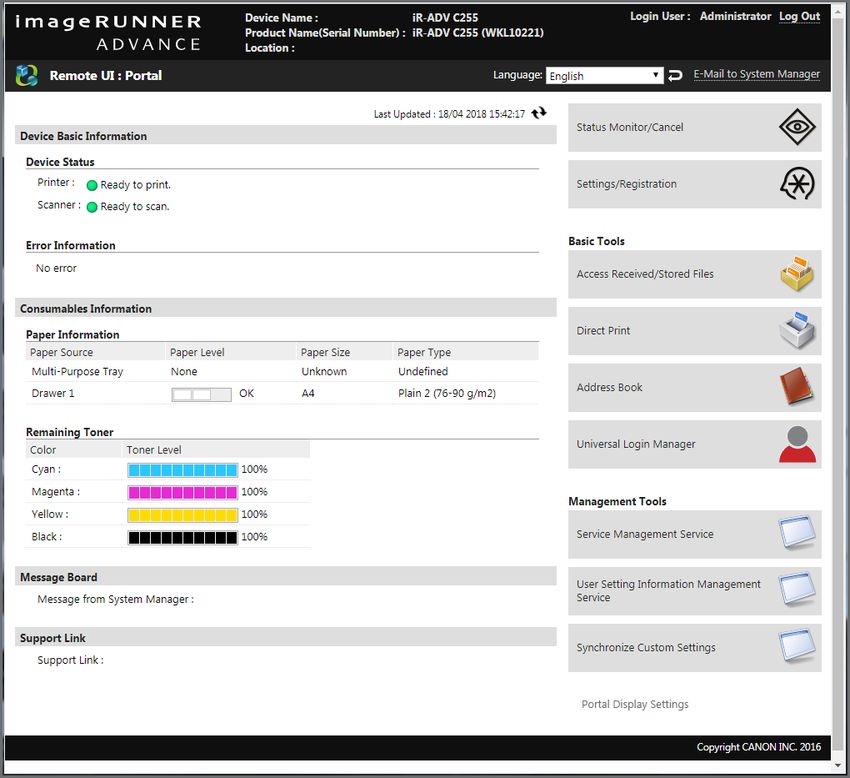
Task: Click the Cyan toner level bar
Action: (x=183, y=470)
